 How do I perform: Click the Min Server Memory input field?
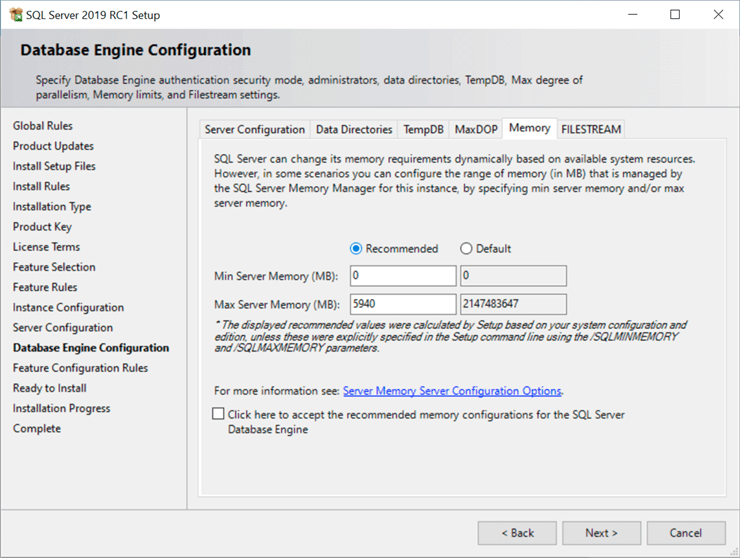pyautogui.click(x=402, y=276)
